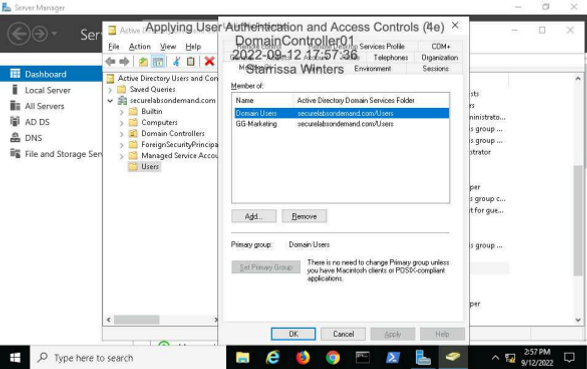Image resolution: width=587 pixels, height=369 pixels.
Task: Expand Saved Queries tree node
Action: coord(110,90)
